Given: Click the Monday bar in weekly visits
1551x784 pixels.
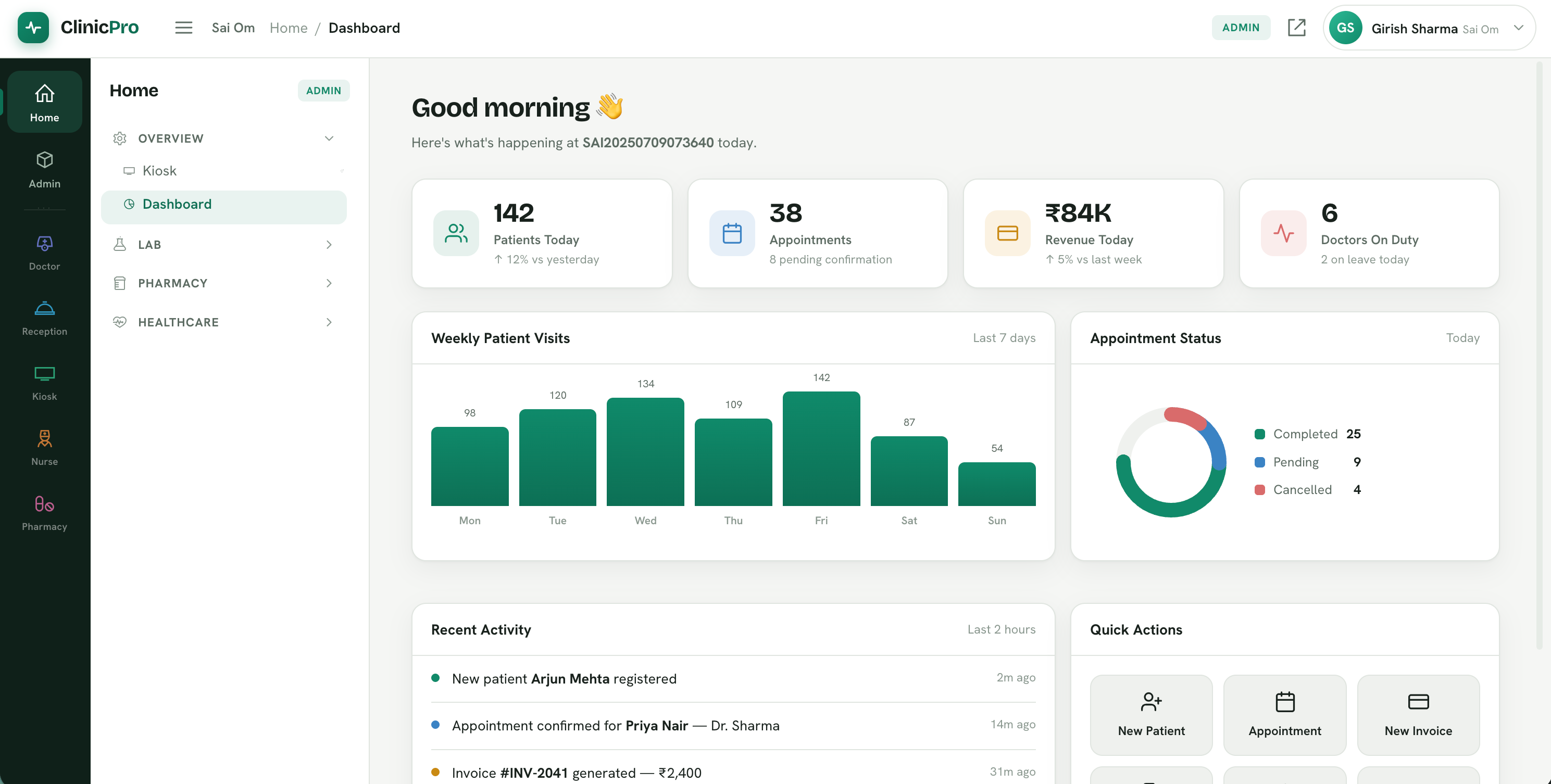Looking at the screenshot, I should 470,466.
